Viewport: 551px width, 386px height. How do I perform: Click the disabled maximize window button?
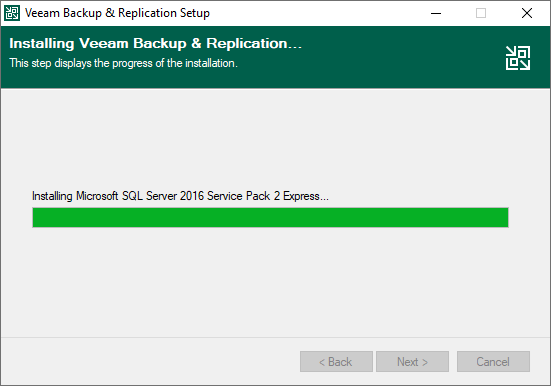click(x=481, y=13)
